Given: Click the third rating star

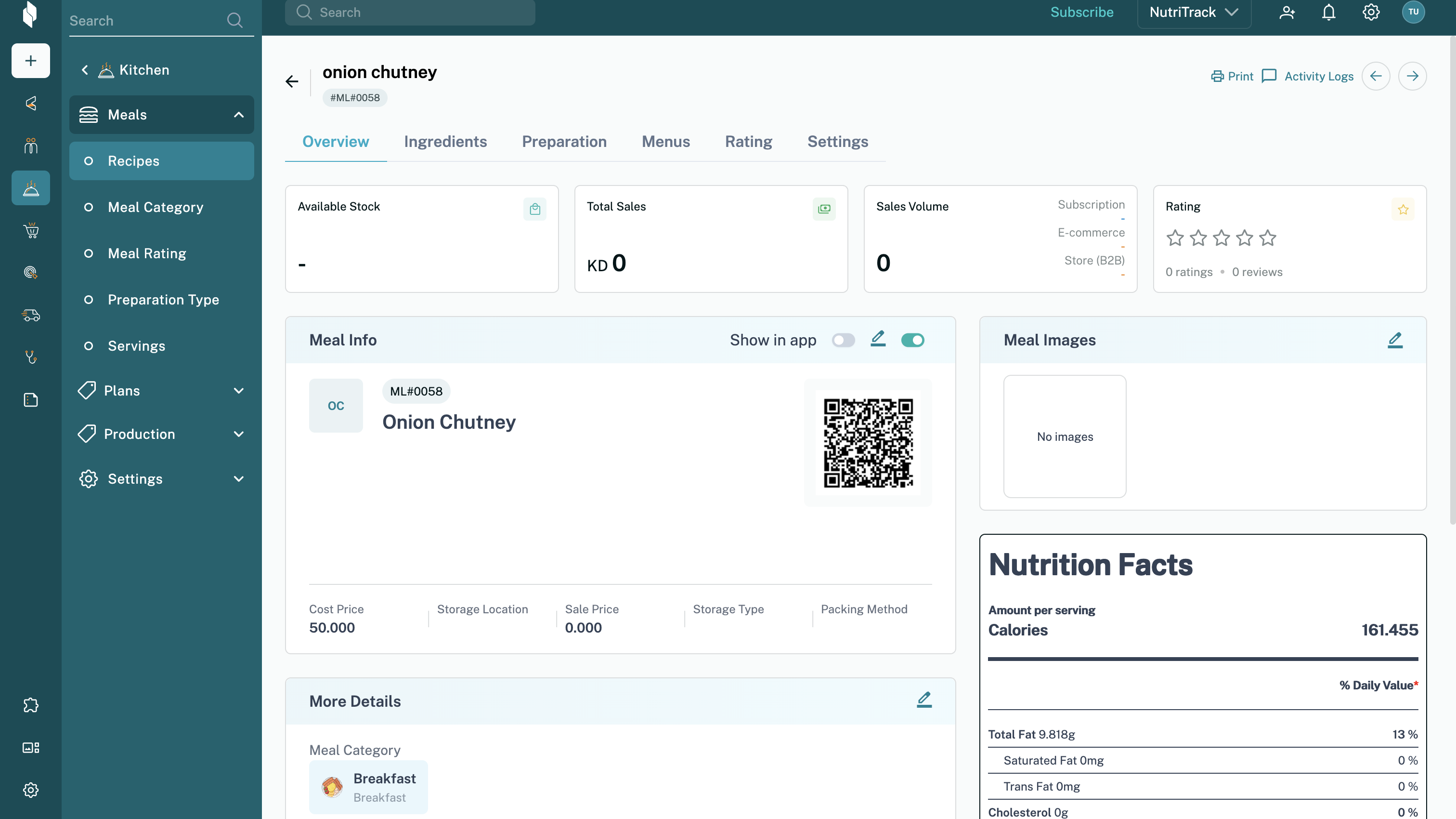Looking at the screenshot, I should [x=1222, y=238].
